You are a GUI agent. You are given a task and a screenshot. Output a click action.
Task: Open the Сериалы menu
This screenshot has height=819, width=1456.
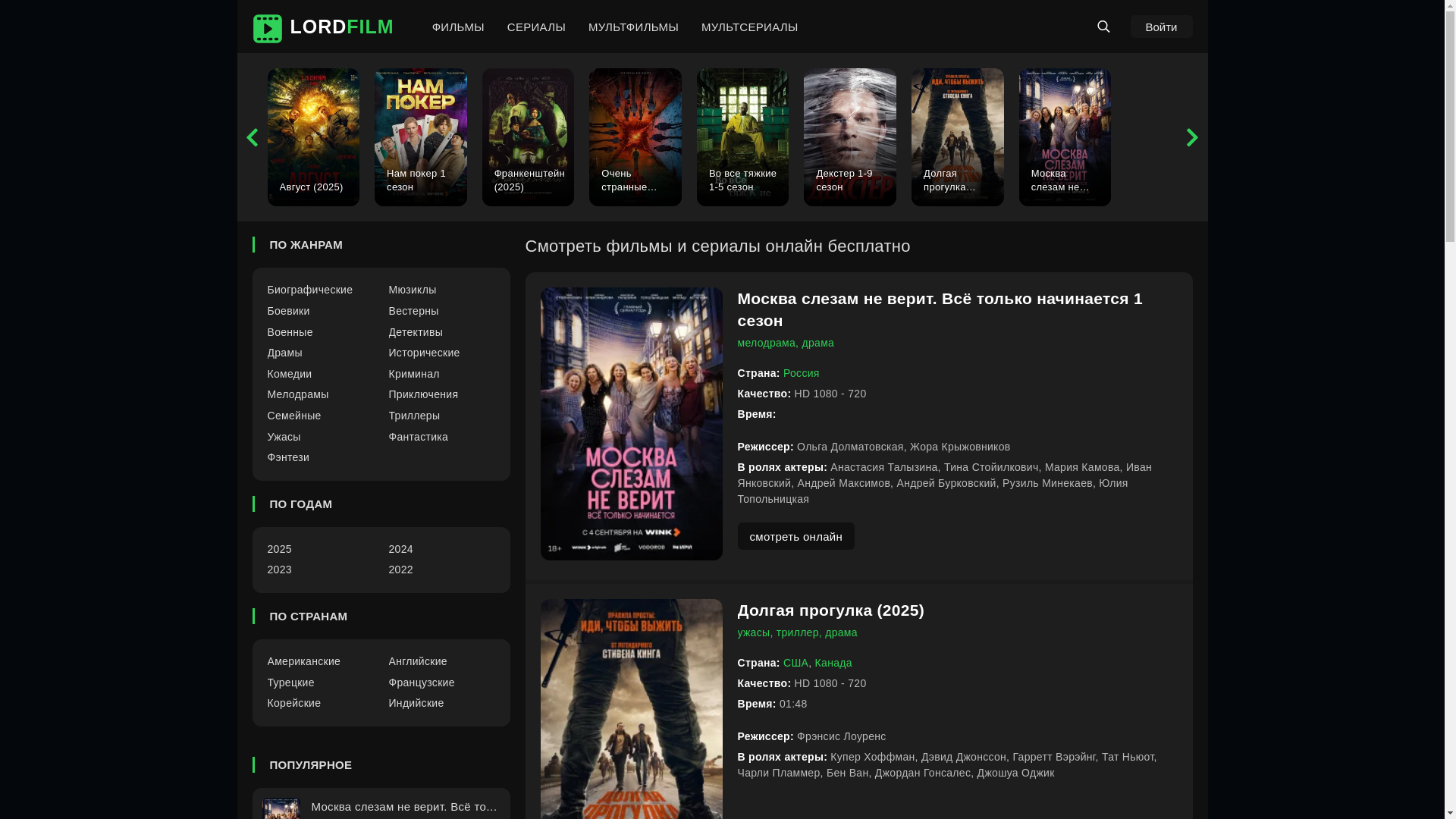coord(536,27)
